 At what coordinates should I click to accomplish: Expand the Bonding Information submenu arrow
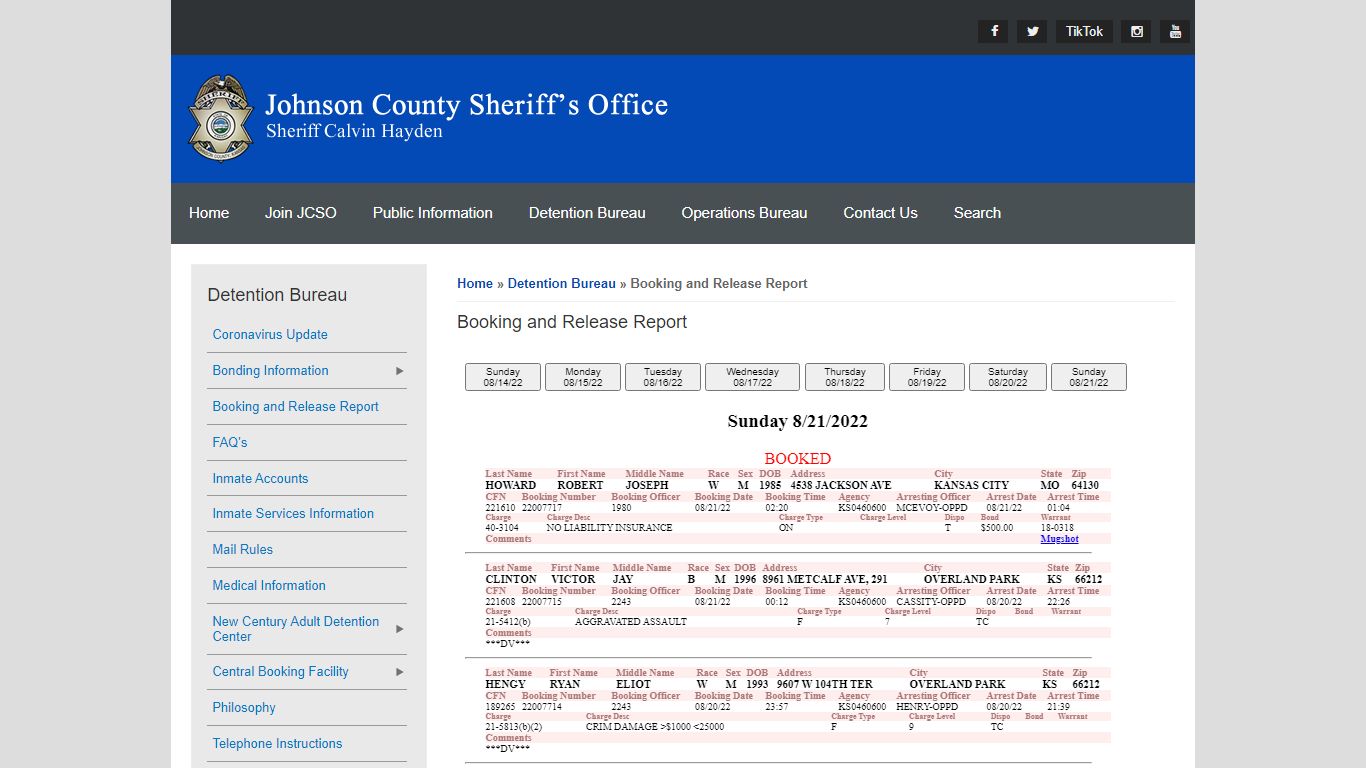click(x=400, y=371)
